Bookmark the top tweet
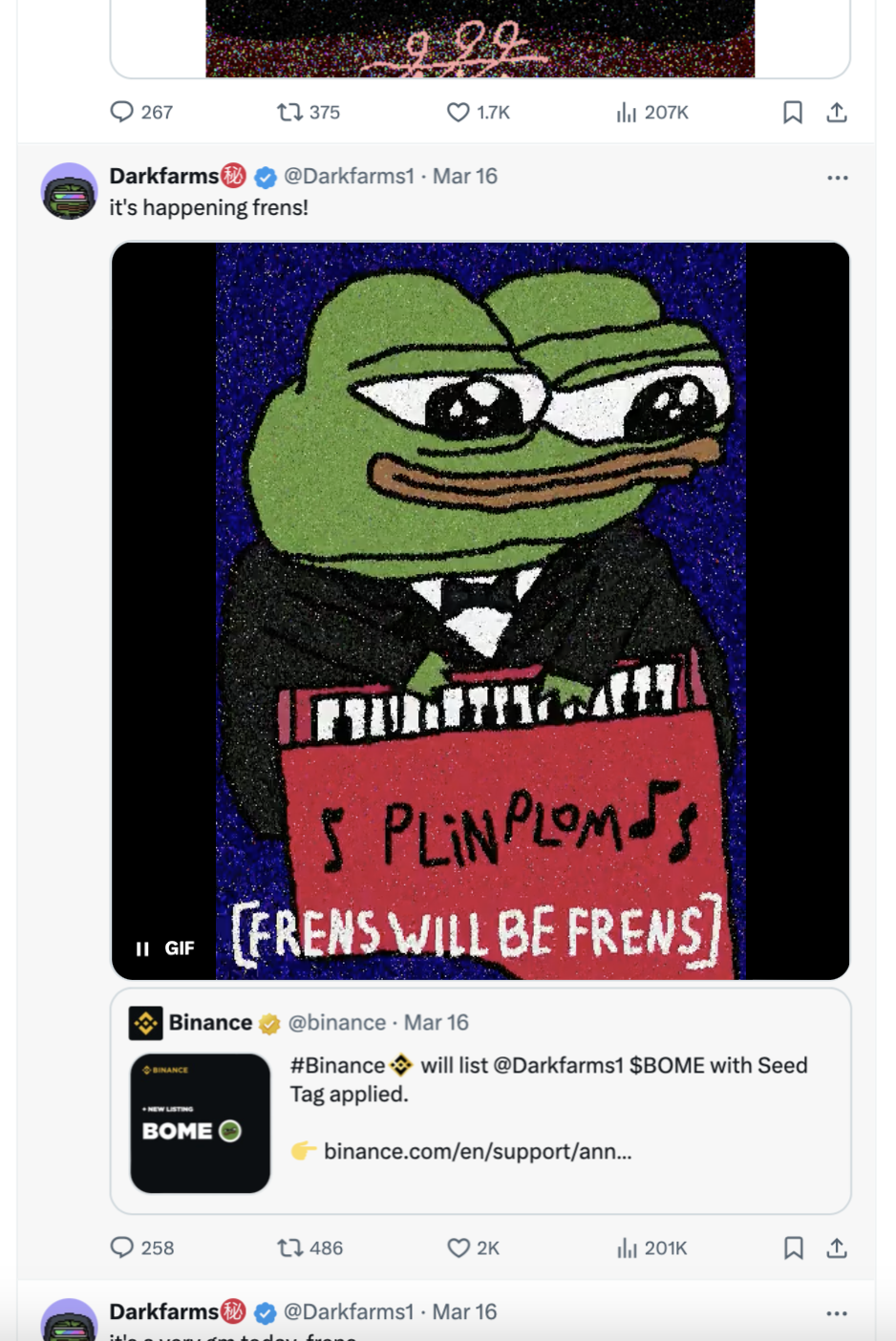 click(x=793, y=112)
